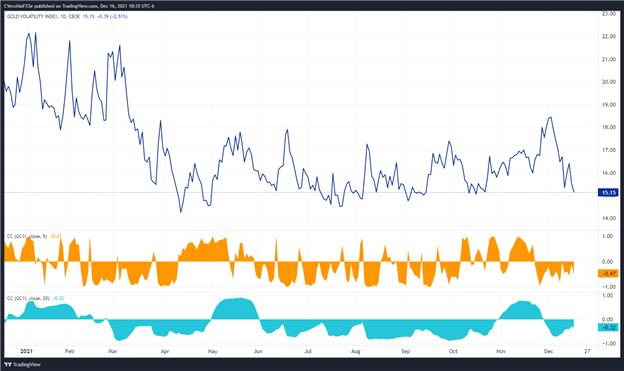The height and width of the screenshot is (371, 624).
Task: Click the 'Dec' label on the time axis
Action: (x=548, y=351)
